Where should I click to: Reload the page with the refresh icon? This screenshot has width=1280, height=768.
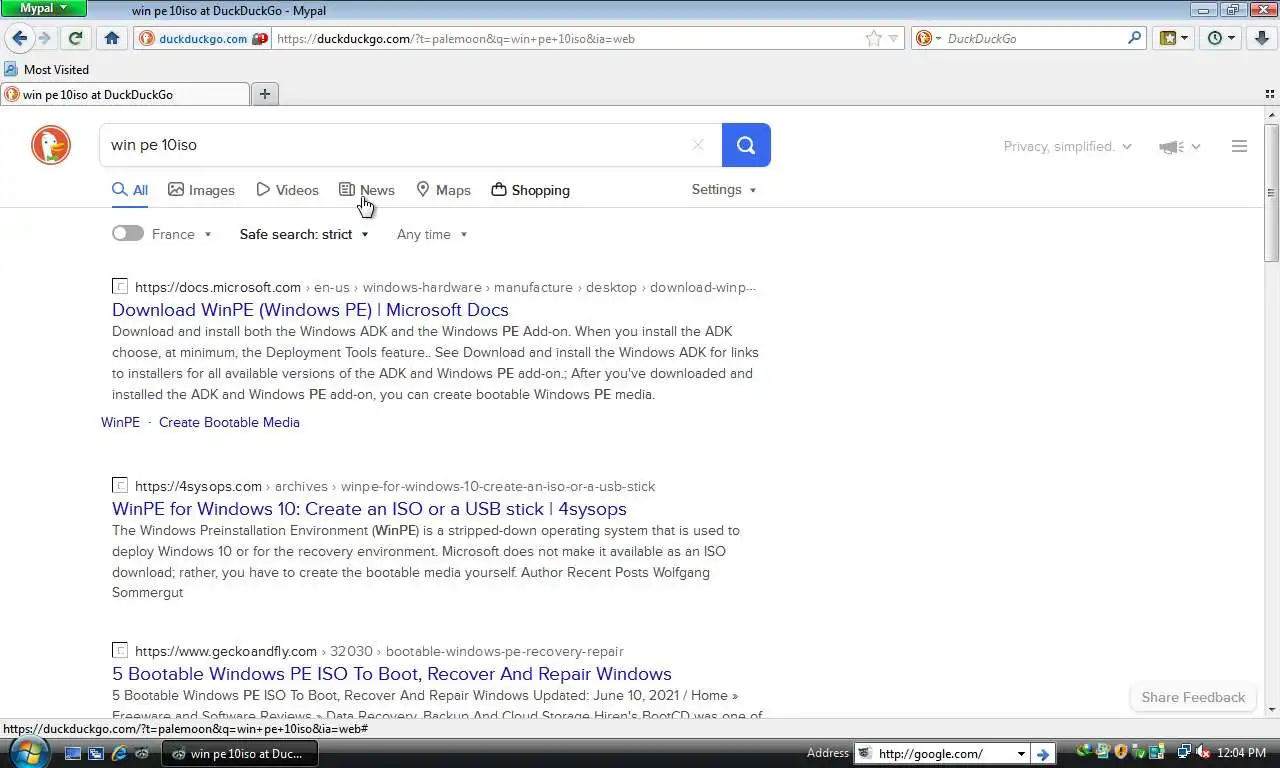pyautogui.click(x=75, y=38)
